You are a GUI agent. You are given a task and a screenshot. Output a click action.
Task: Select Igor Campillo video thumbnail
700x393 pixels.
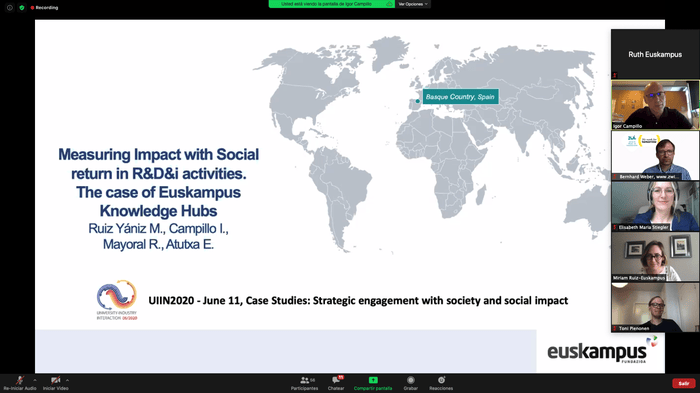pyautogui.click(x=655, y=105)
